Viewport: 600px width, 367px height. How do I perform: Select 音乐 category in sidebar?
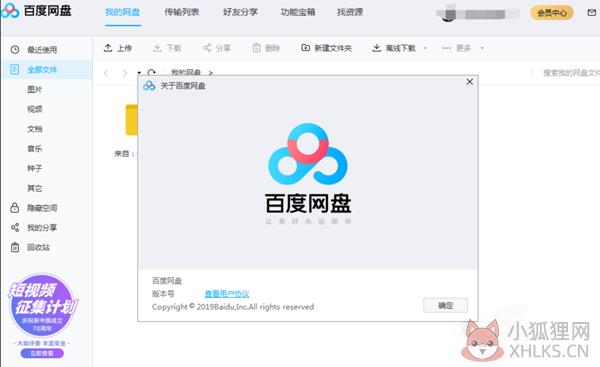[x=34, y=148]
